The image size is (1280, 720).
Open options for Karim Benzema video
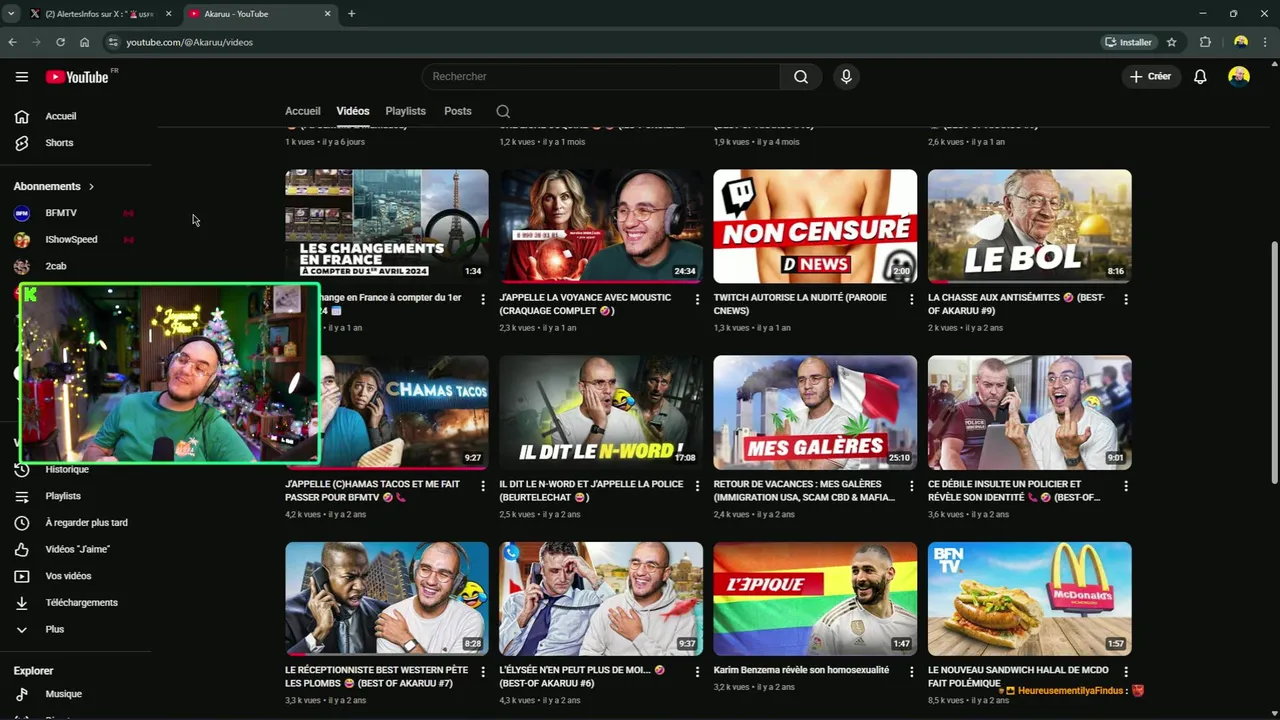coord(911,672)
